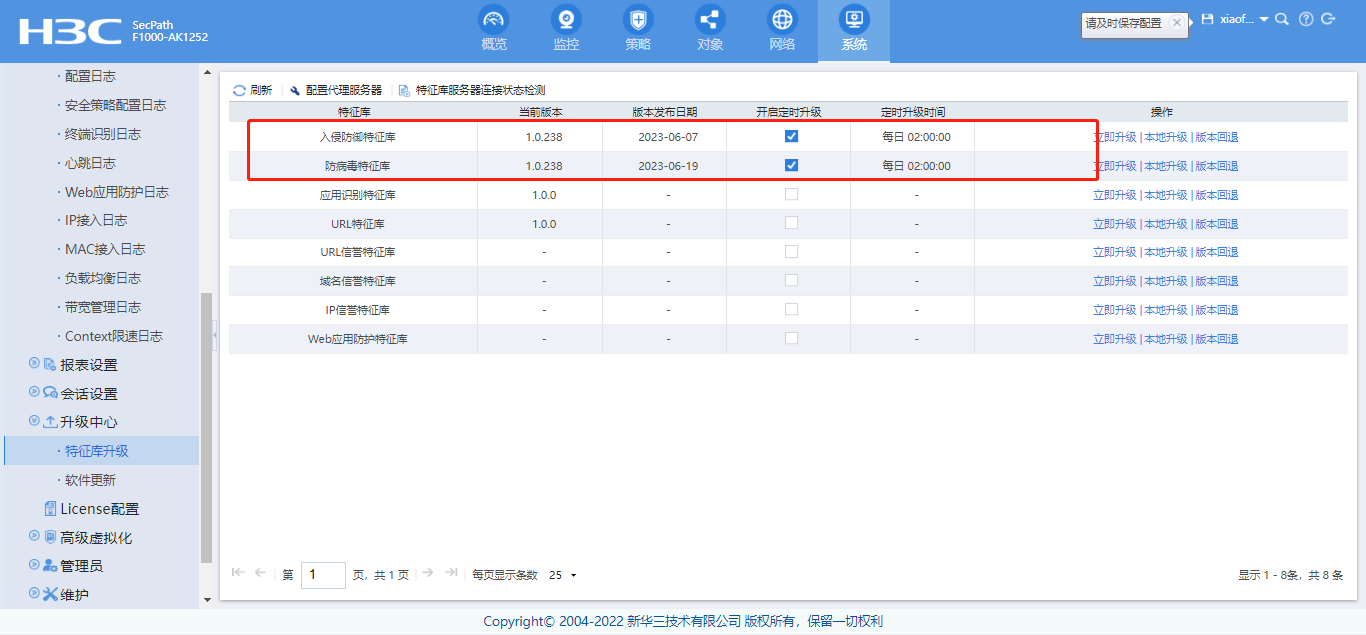This screenshot has width=1366, height=635.
Task: Toggle scheduled upgrade checkbox for IP信誉特征库
Action: pos(791,310)
